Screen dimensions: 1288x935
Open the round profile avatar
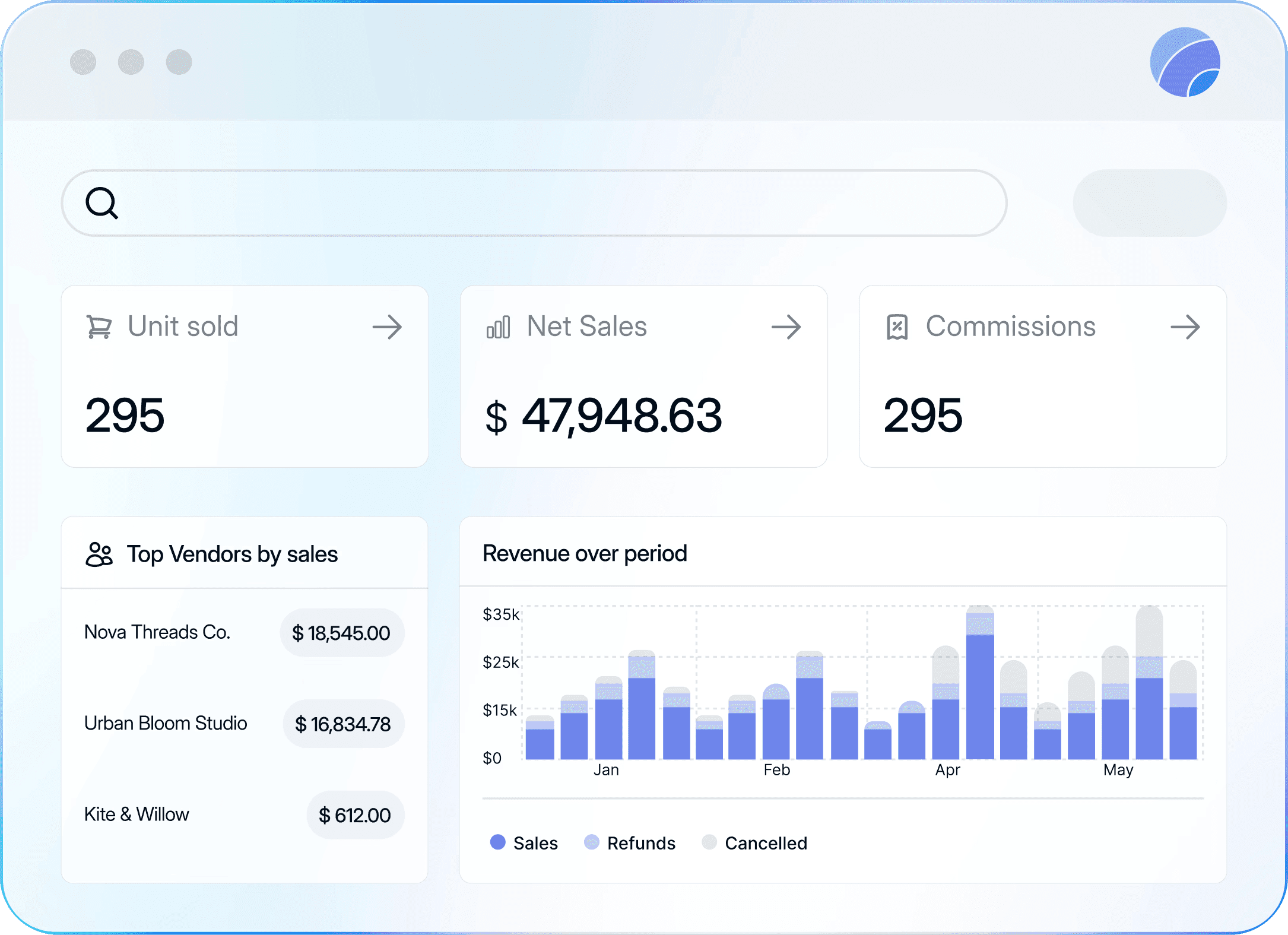pos(1185,62)
